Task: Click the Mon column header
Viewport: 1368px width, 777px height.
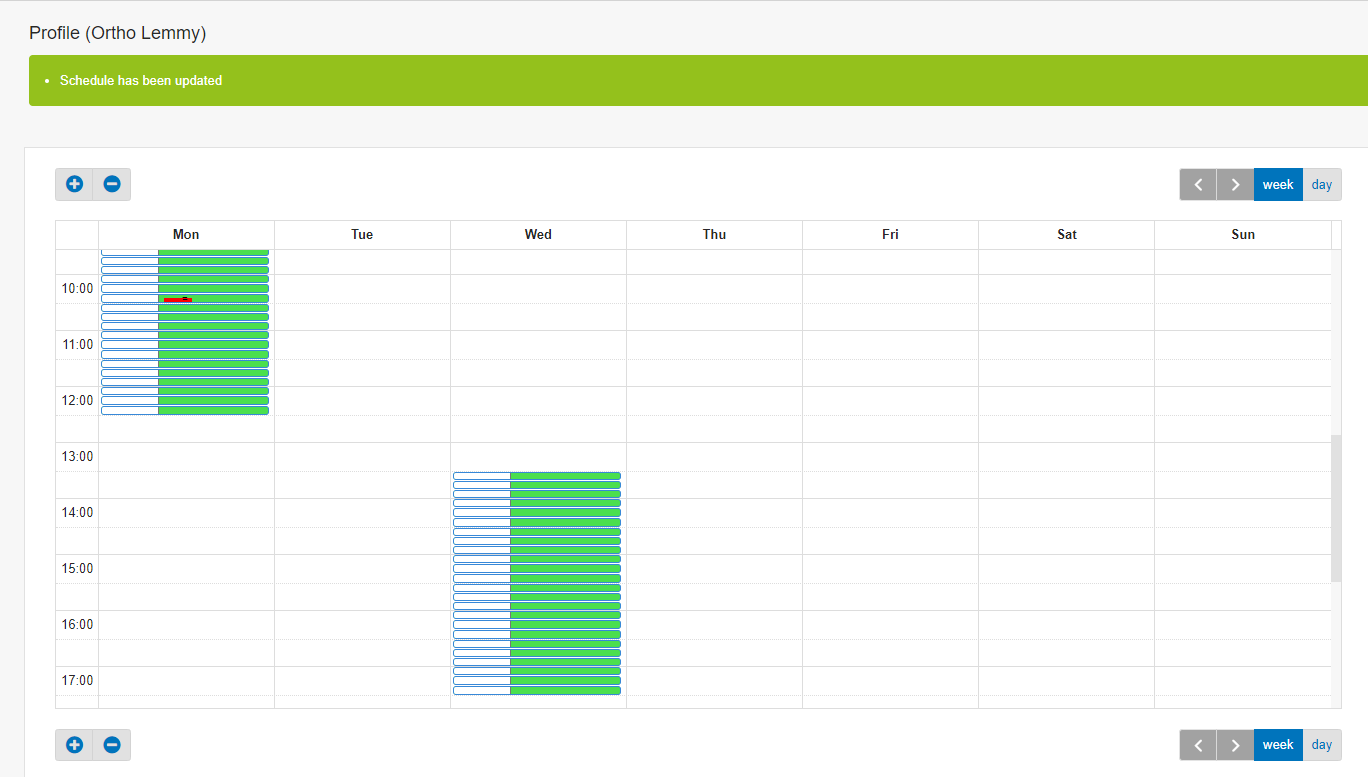Action: tap(186, 235)
